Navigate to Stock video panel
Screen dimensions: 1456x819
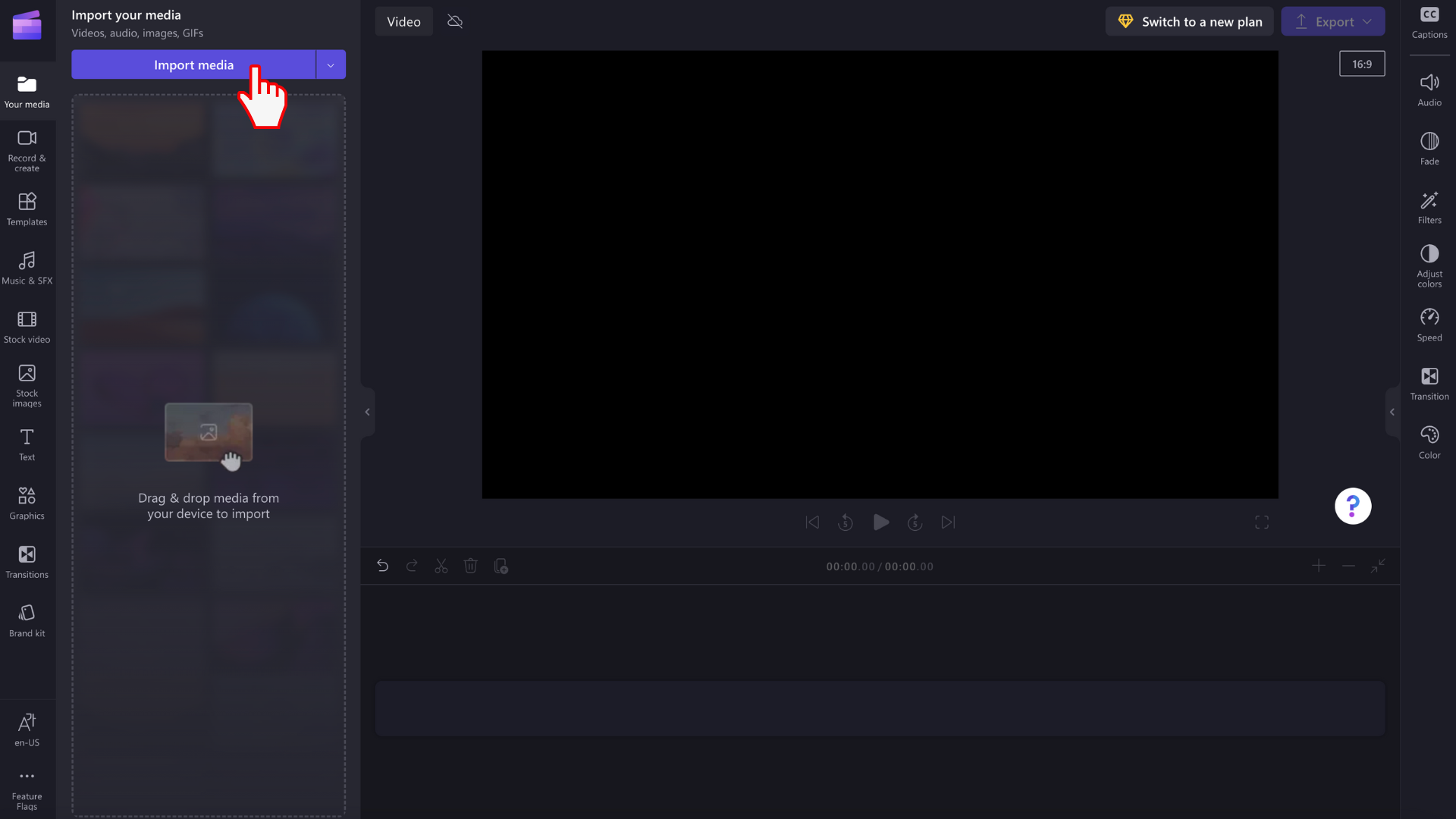pyautogui.click(x=27, y=325)
